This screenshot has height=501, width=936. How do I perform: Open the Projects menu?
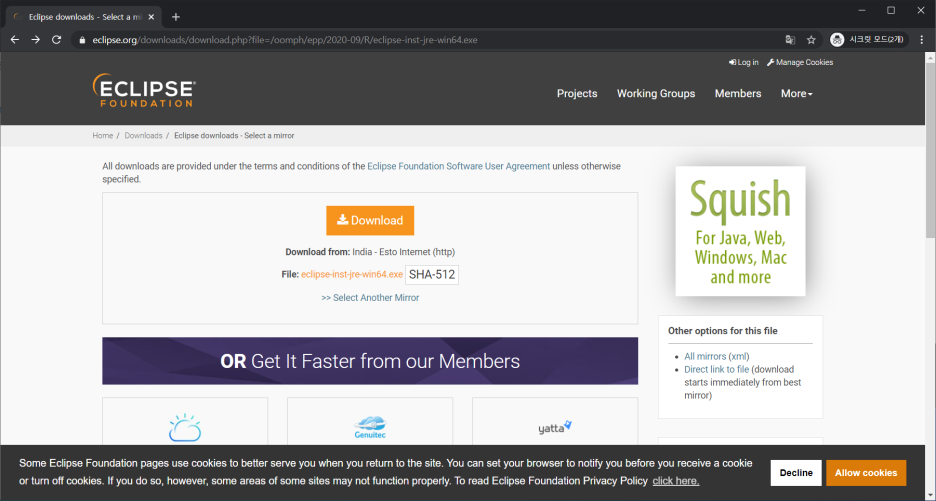[x=577, y=93]
